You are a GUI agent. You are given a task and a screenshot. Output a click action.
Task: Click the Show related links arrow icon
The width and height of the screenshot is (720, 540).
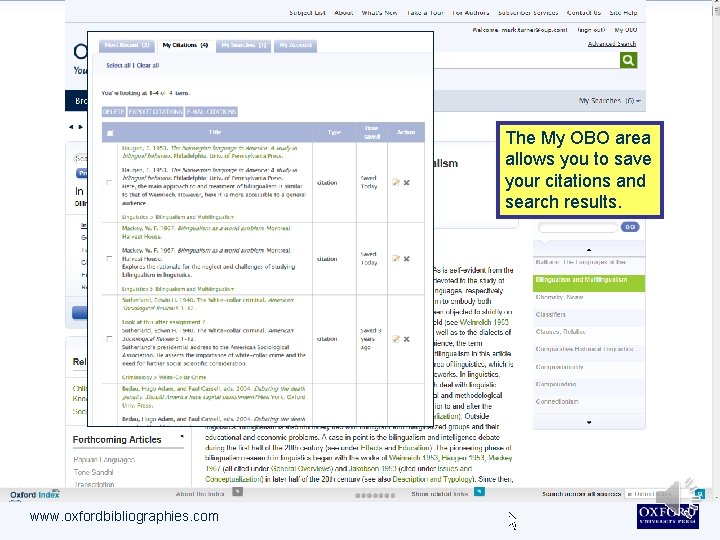tap(479, 492)
